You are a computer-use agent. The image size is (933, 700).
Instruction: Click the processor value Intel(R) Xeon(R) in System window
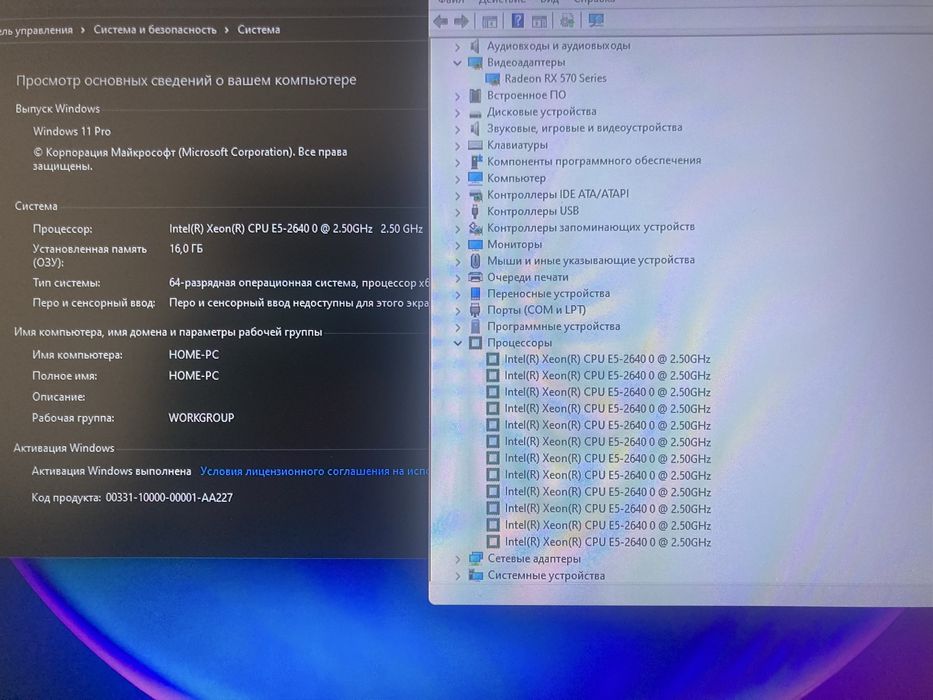point(296,229)
